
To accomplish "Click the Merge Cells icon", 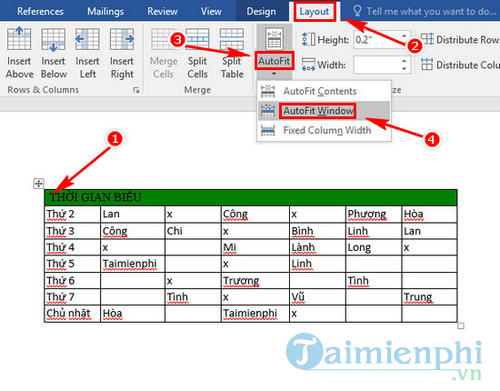I will (x=163, y=39).
